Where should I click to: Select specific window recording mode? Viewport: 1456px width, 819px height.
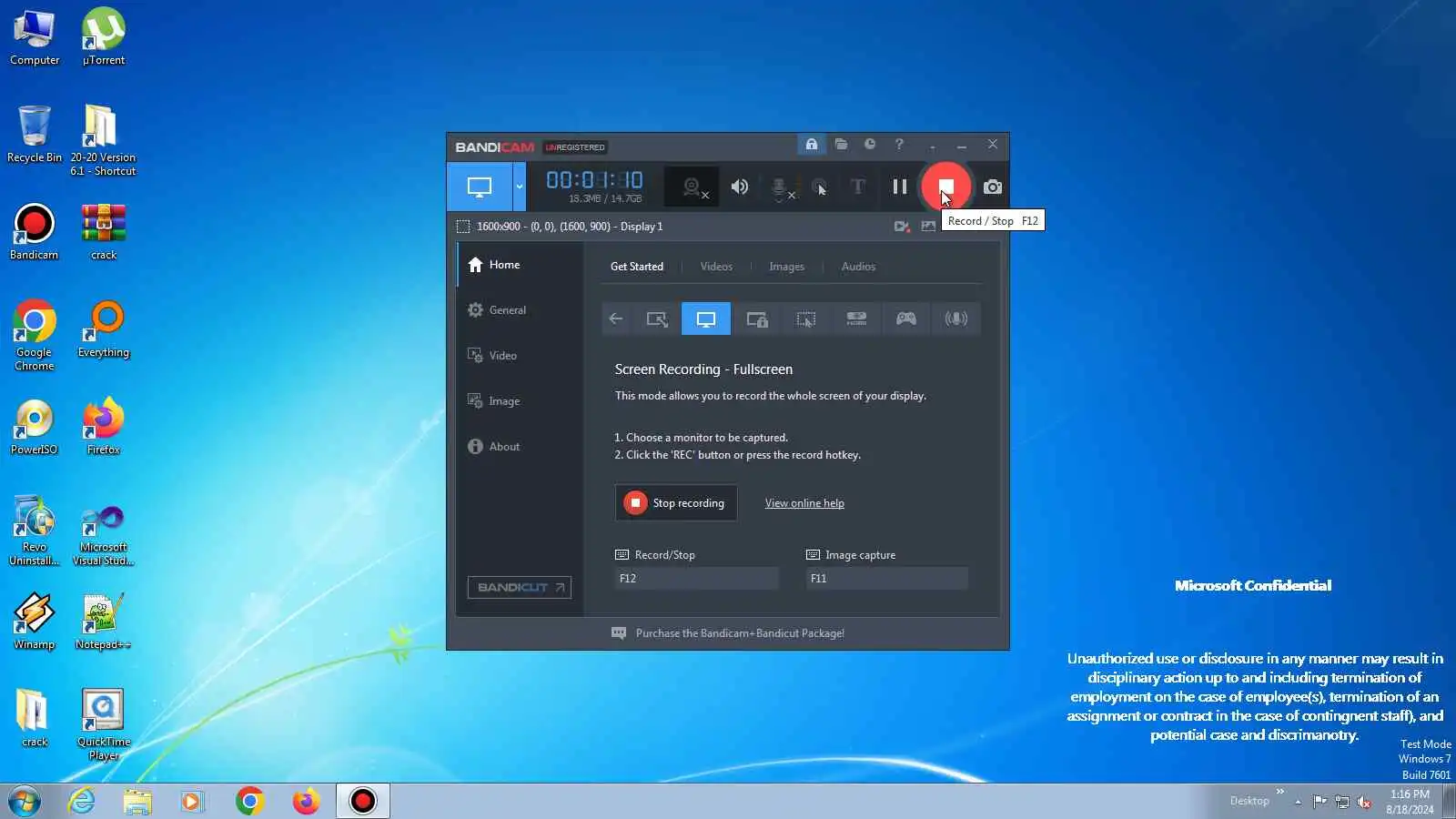click(756, 318)
